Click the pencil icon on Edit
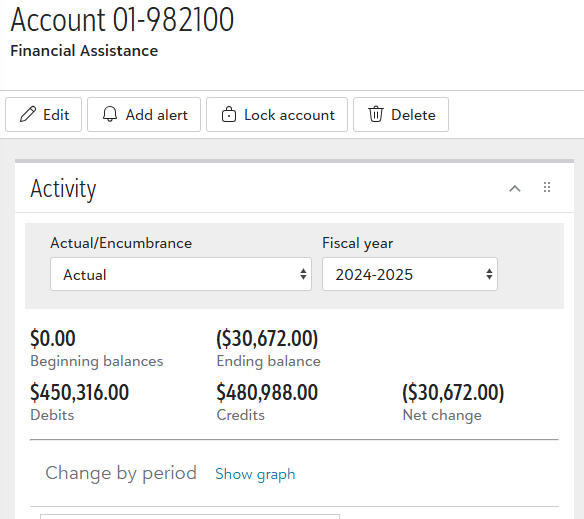The image size is (584, 519). (28, 114)
